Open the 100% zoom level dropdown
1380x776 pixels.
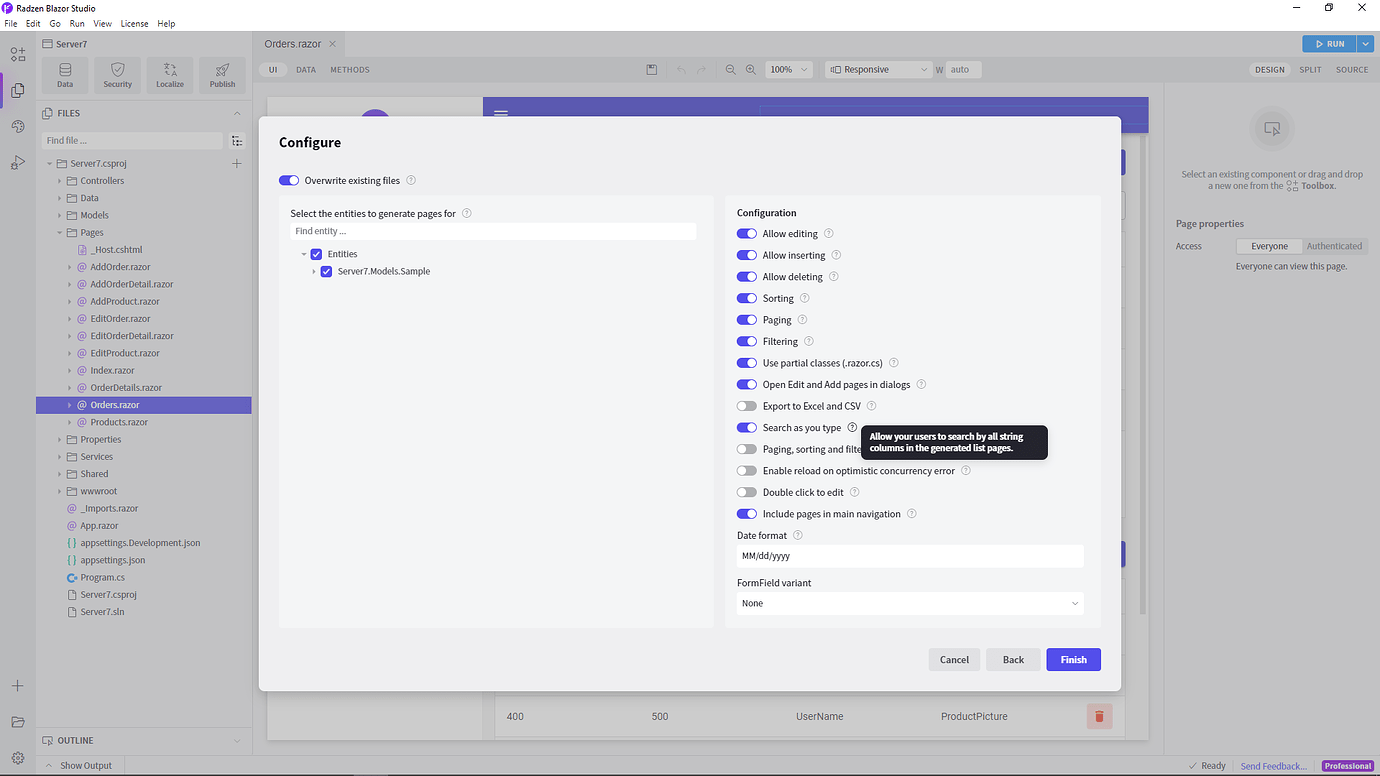pyautogui.click(x=789, y=69)
